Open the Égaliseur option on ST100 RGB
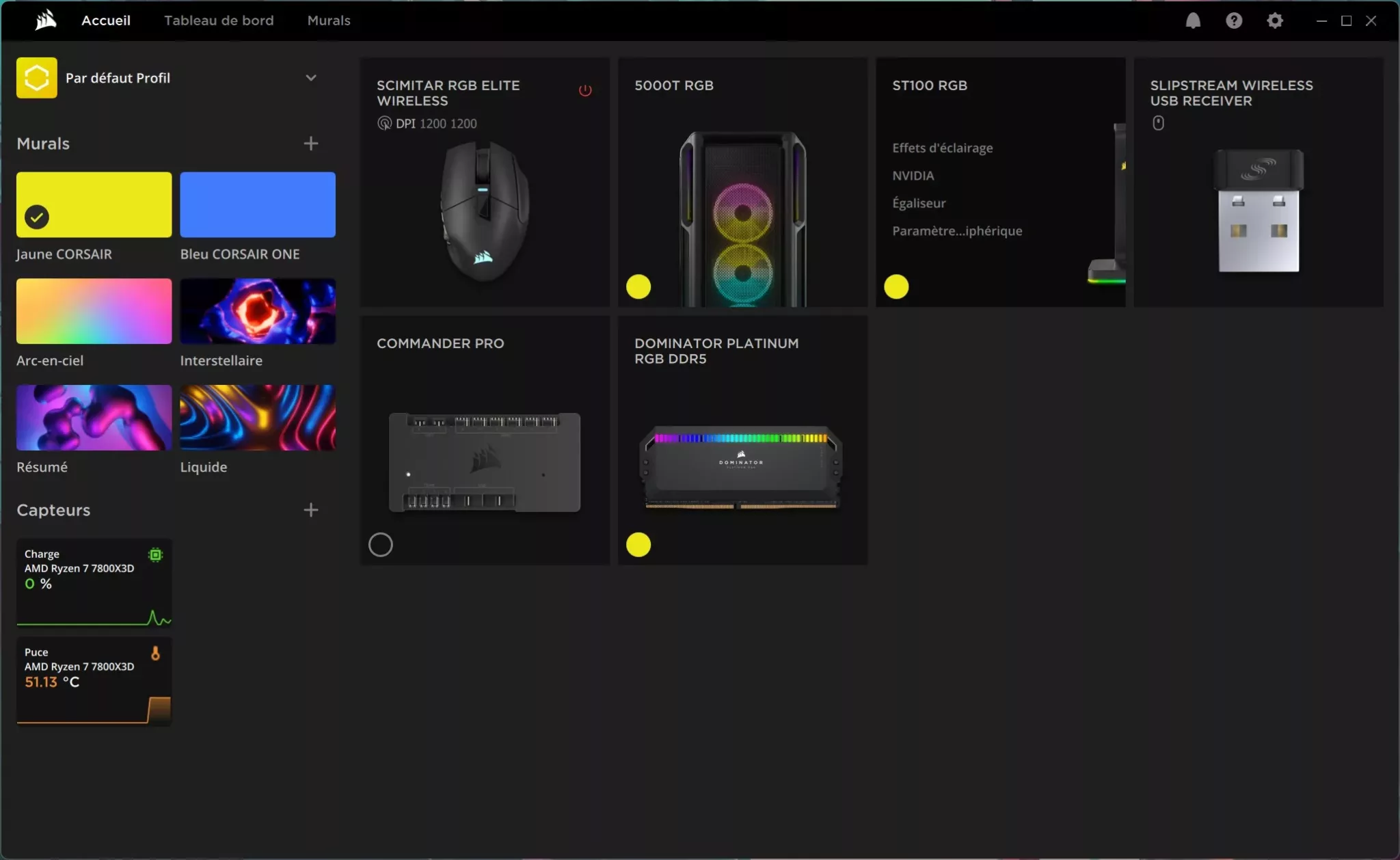1400x860 pixels. [919, 203]
